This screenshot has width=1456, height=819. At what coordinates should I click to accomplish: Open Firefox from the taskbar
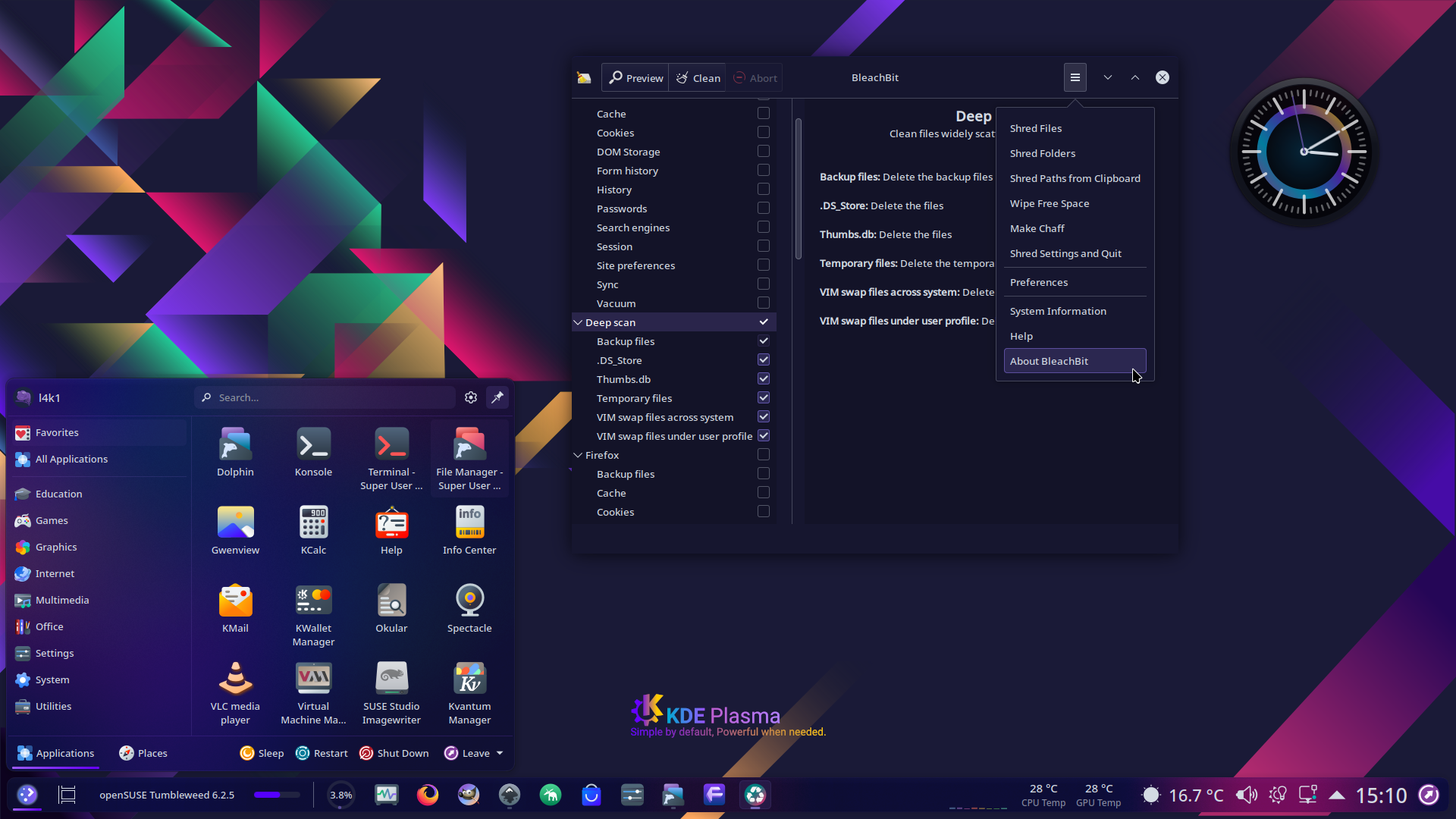tap(428, 795)
